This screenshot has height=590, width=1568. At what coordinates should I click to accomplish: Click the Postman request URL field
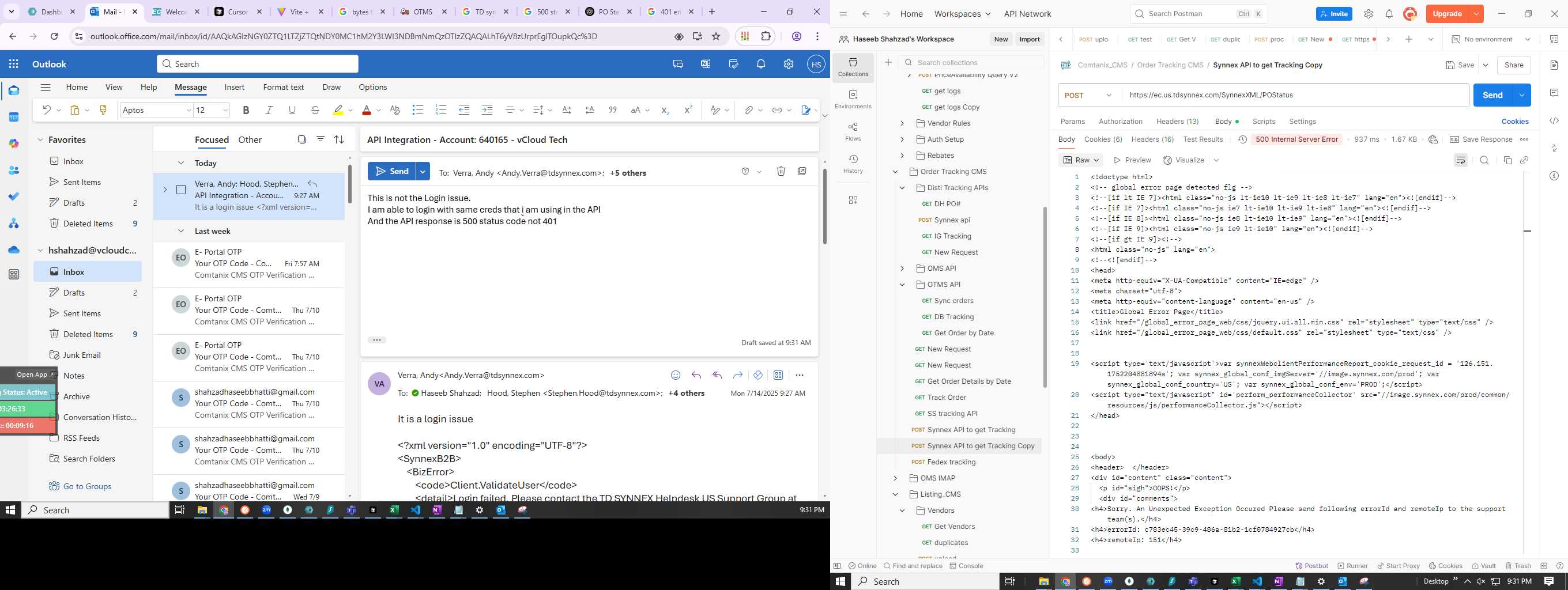[x=1294, y=95]
